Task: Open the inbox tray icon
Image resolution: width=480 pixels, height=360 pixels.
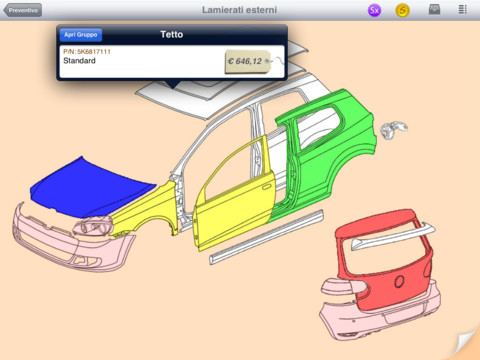Action: coord(434,9)
